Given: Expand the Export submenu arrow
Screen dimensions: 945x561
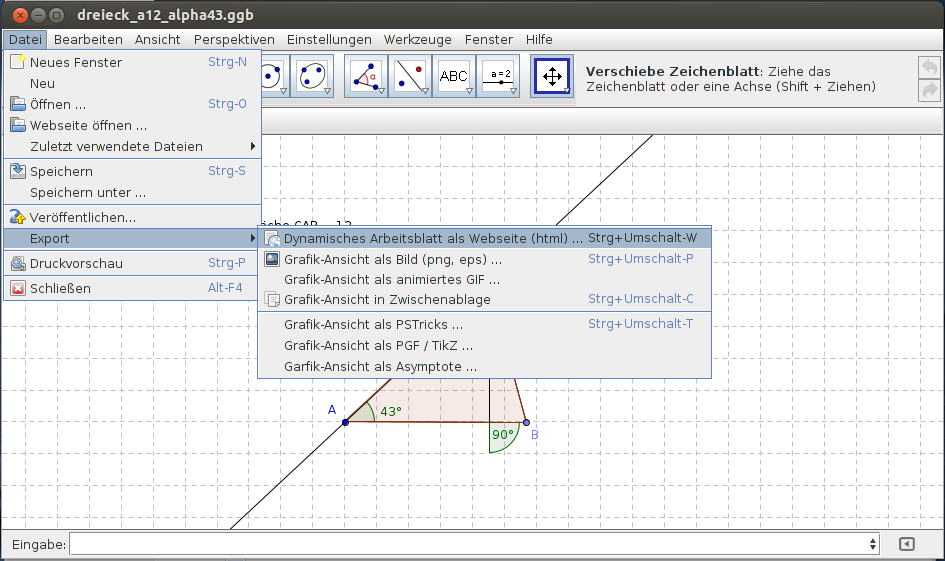Looking at the screenshot, I should pyautogui.click(x=253, y=238).
